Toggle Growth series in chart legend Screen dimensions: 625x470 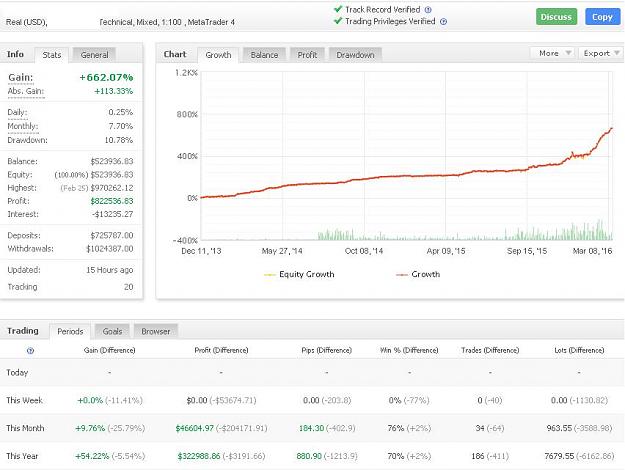[418, 274]
